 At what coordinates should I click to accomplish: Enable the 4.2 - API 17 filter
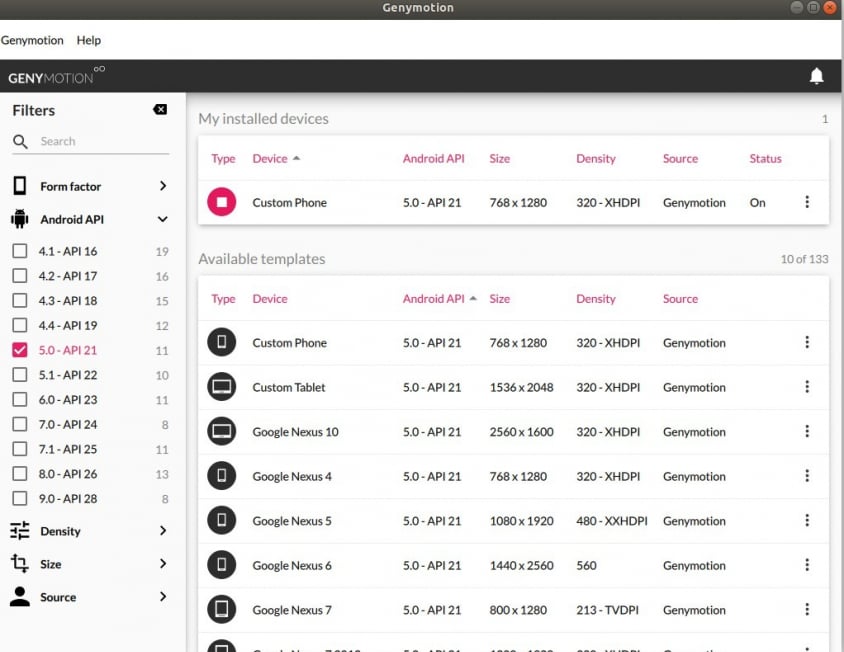click(x=20, y=276)
